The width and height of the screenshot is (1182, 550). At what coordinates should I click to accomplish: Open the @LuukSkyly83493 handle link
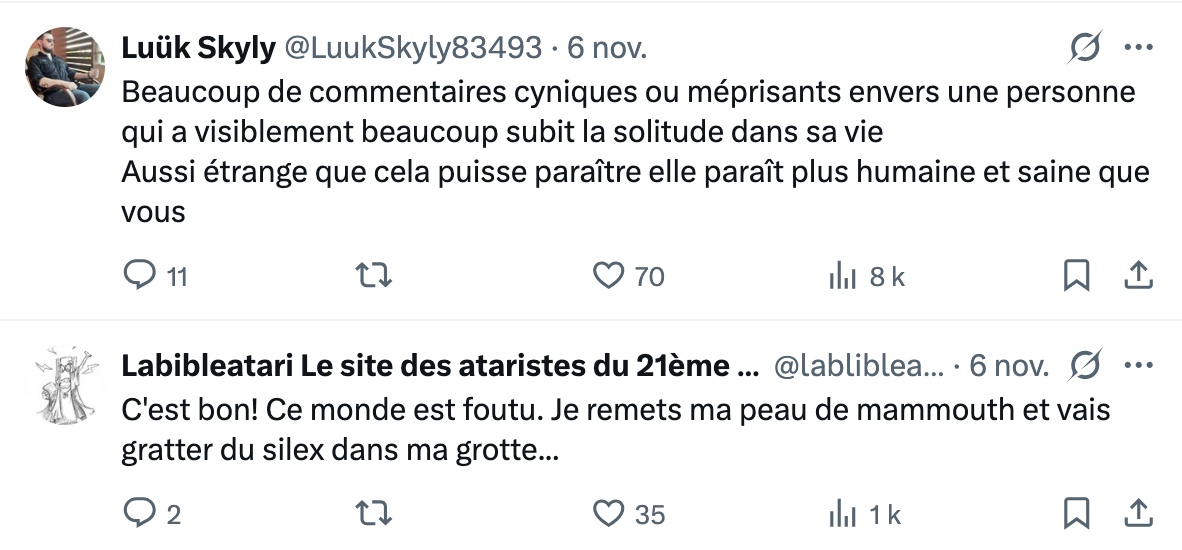click(414, 47)
